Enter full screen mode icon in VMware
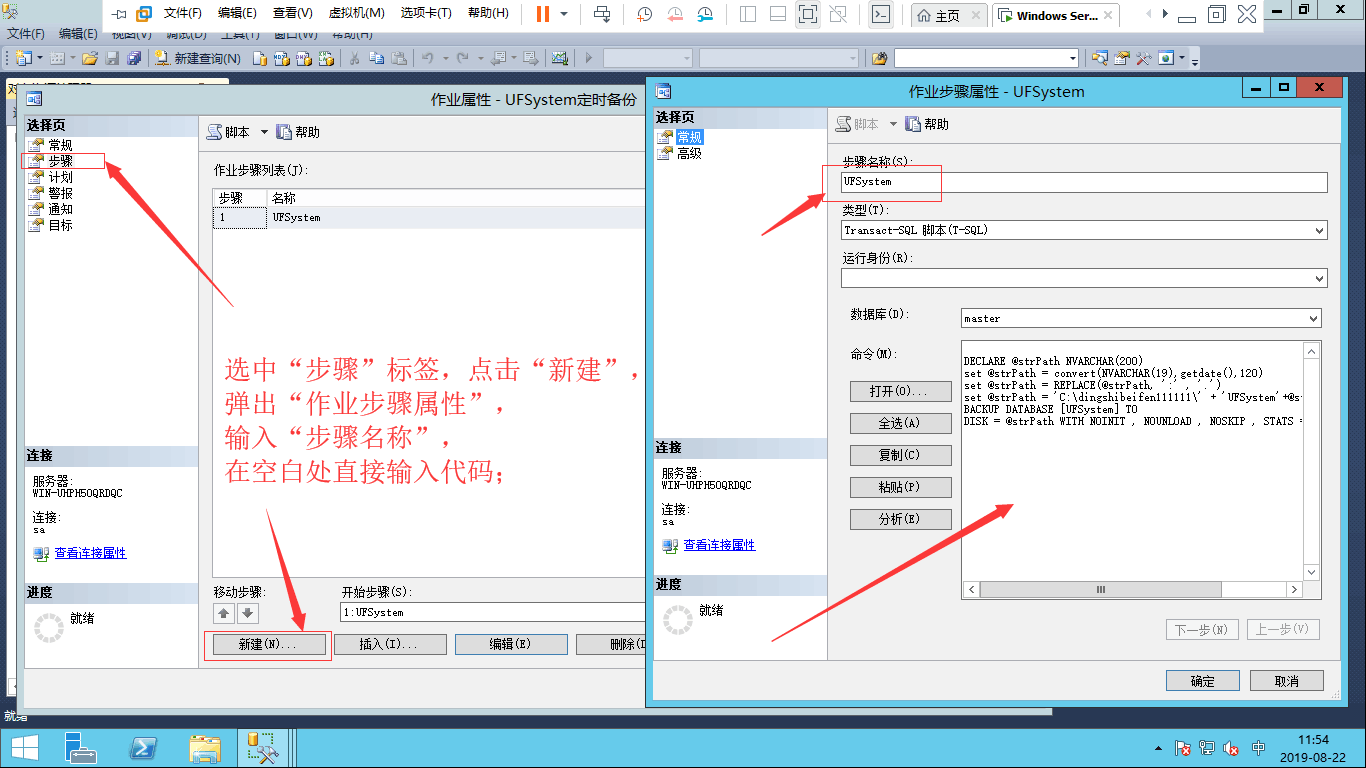The width and height of the screenshot is (1366, 768). click(x=808, y=14)
